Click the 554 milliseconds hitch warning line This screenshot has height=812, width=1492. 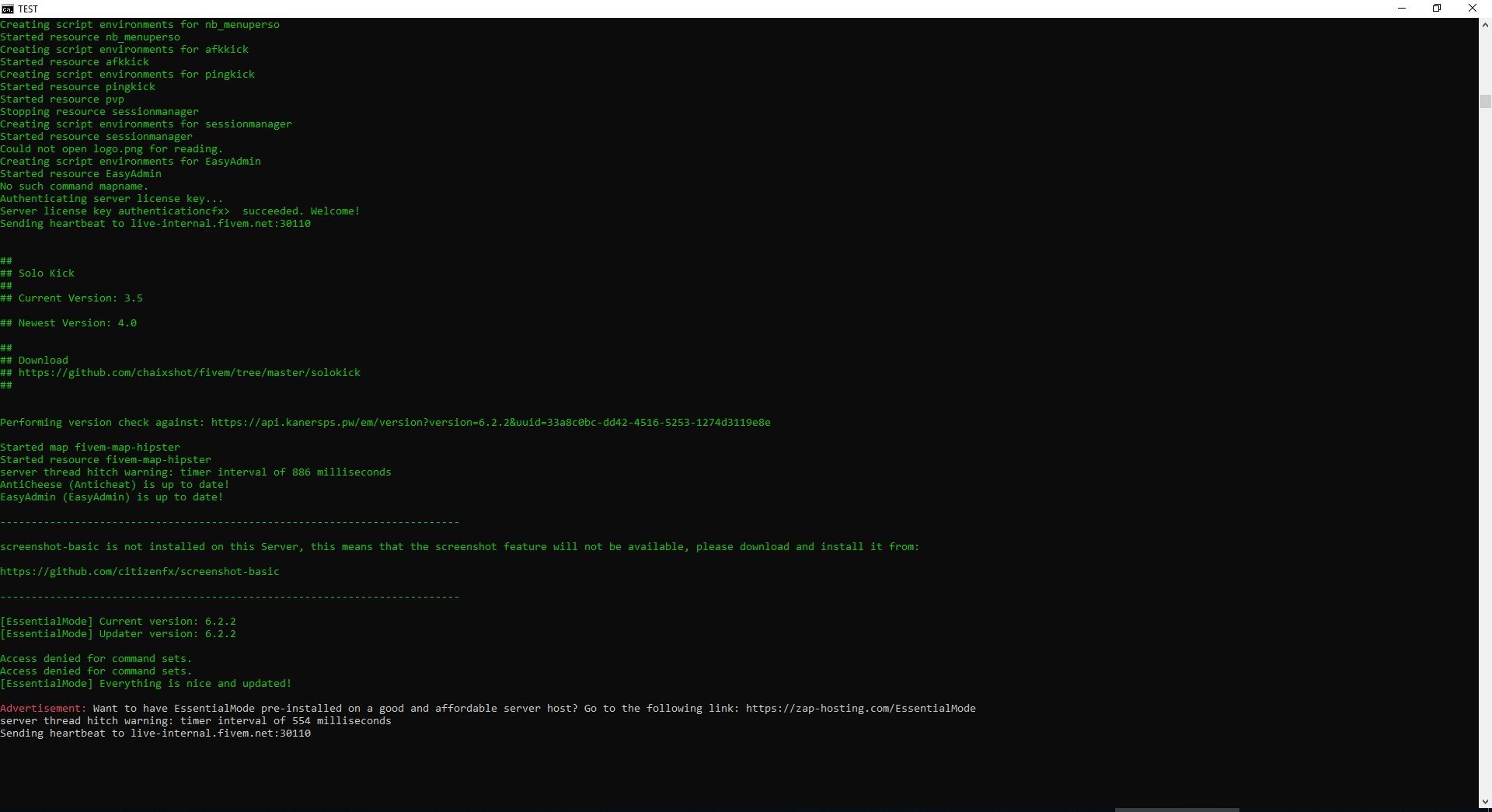click(196, 721)
